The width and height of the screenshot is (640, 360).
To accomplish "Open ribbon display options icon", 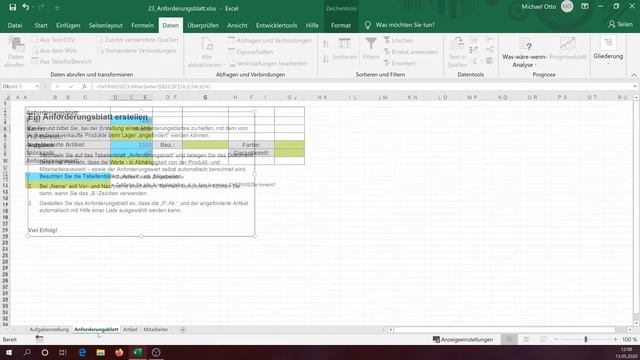I will (x=584, y=7).
